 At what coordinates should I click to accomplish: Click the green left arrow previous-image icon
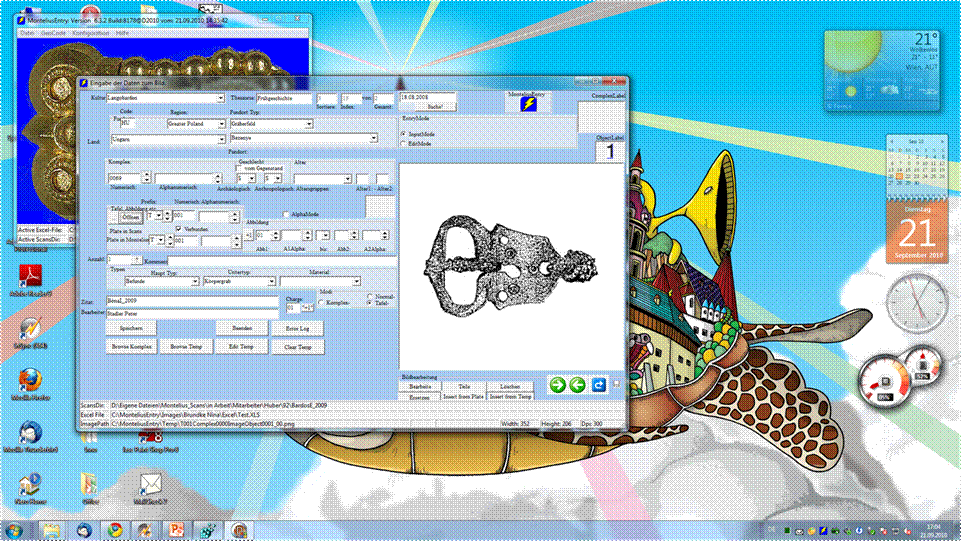click(x=577, y=385)
